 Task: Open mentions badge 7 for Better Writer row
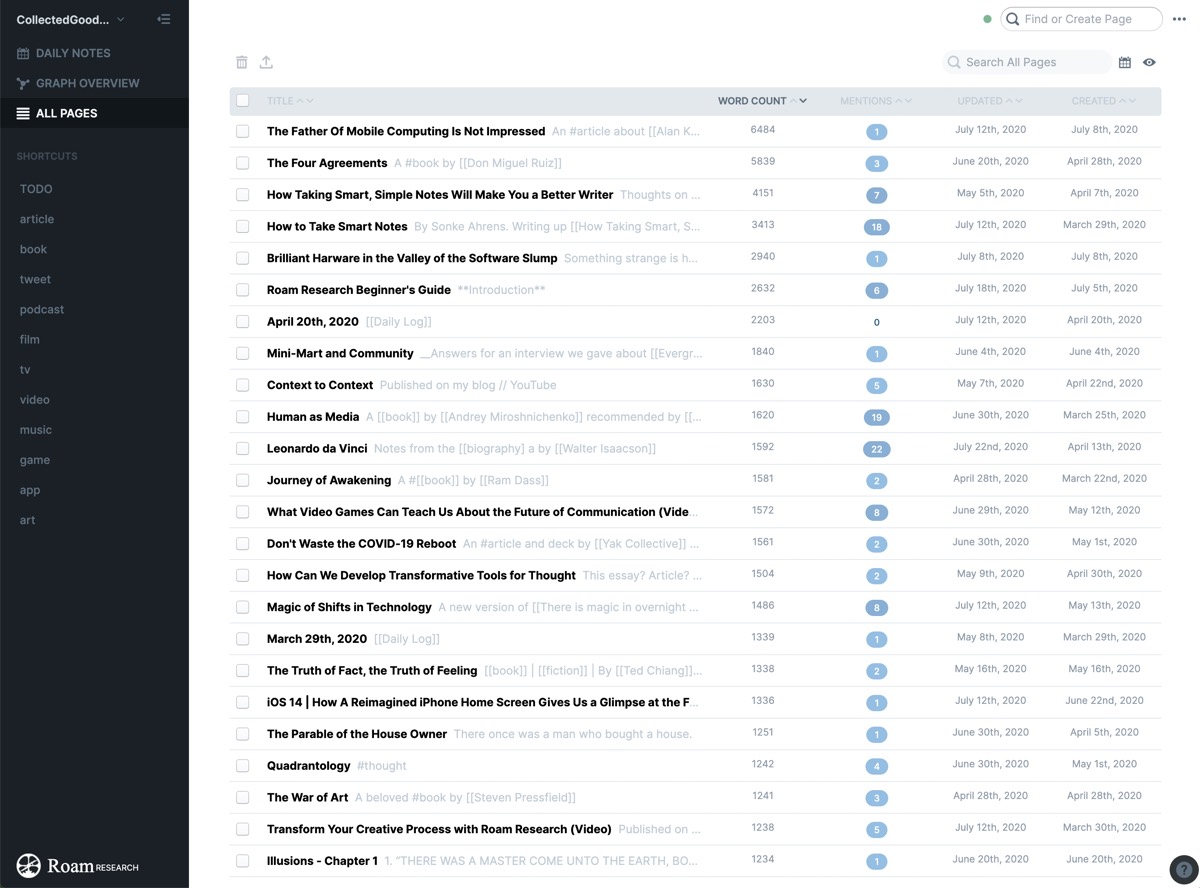pyautogui.click(x=876, y=195)
